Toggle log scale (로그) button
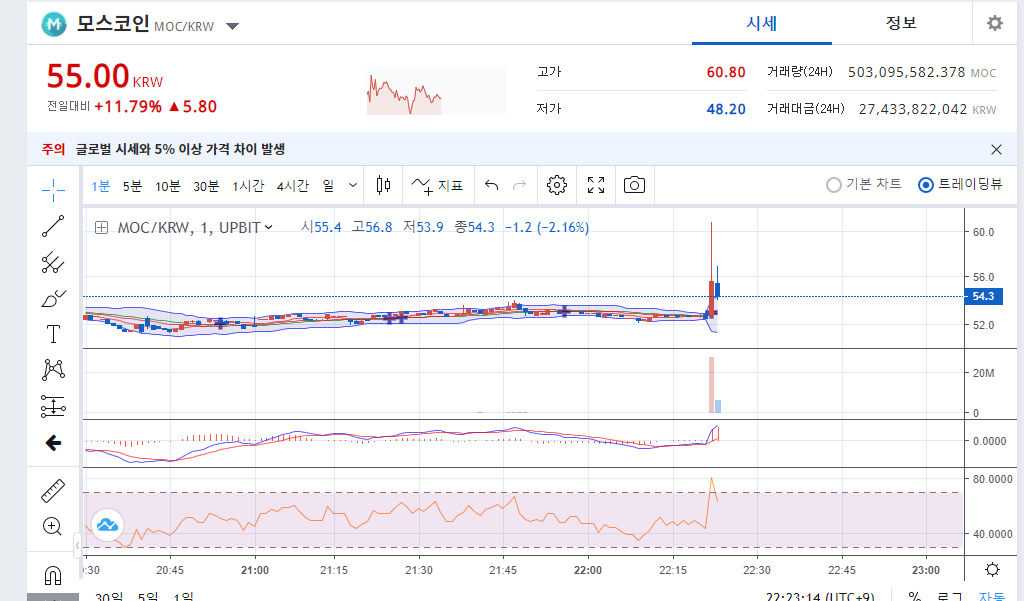Viewport: 1024px width, 601px height. point(950,596)
